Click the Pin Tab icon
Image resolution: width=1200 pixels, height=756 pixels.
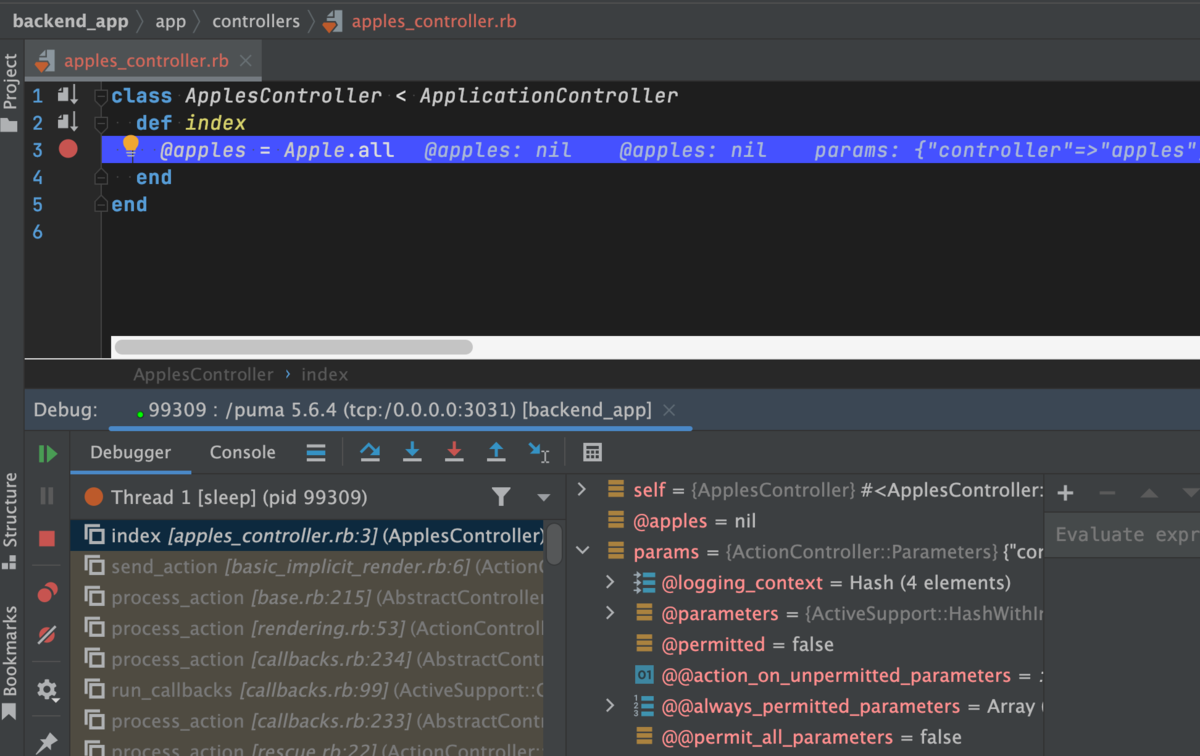47,742
